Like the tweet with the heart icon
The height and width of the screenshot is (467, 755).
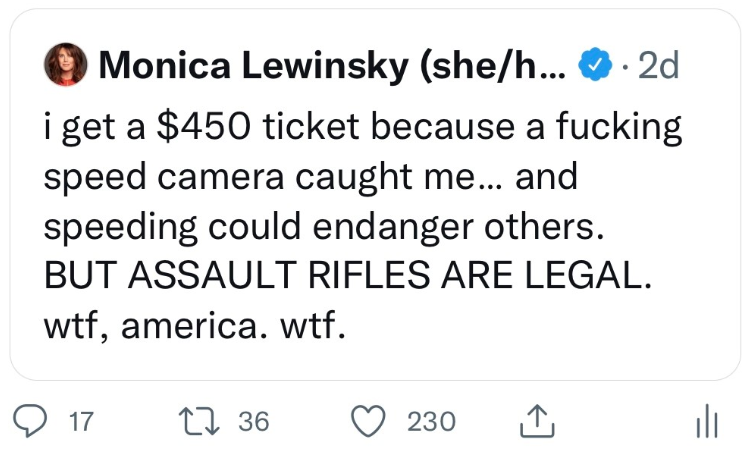[373, 421]
